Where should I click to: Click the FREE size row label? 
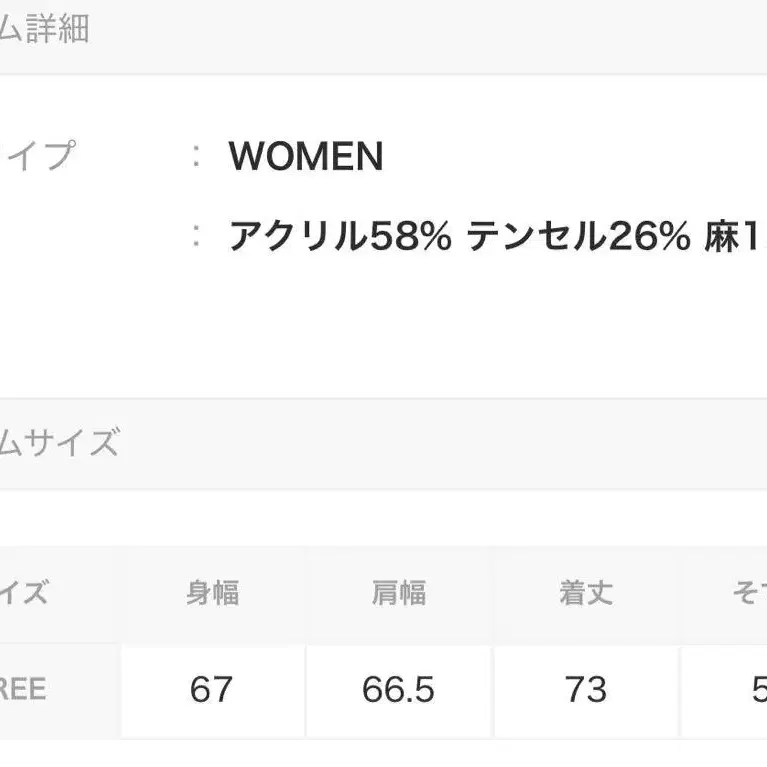(25, 690)
